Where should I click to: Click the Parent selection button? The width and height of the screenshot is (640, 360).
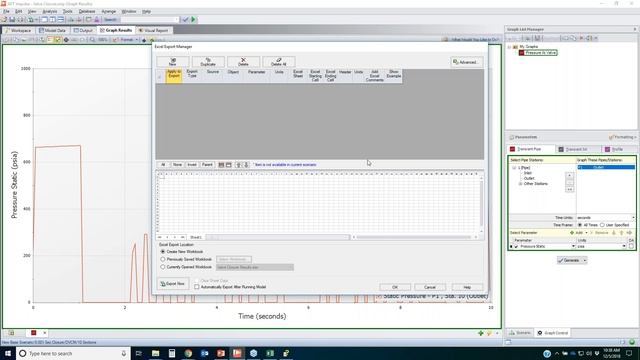click(x=207, y=164)
